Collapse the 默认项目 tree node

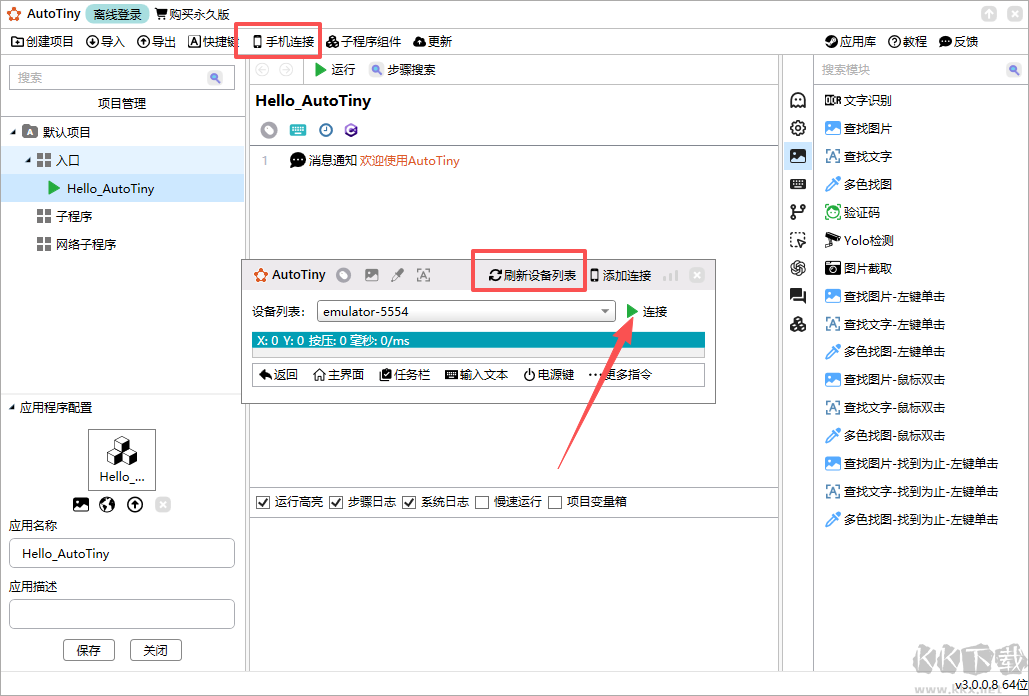click(x=13, y=132)
